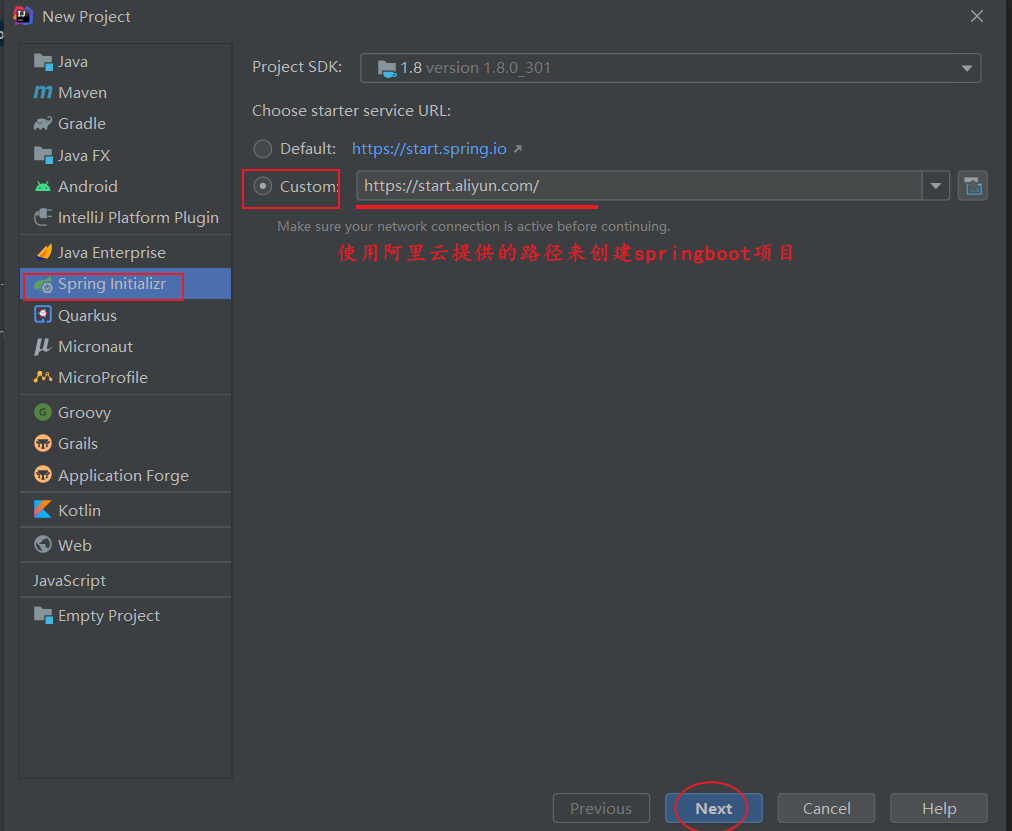Click the Groovy label text
This screenshot has height=831, width=1012.
pyautogui.click(x=85, y=413)
